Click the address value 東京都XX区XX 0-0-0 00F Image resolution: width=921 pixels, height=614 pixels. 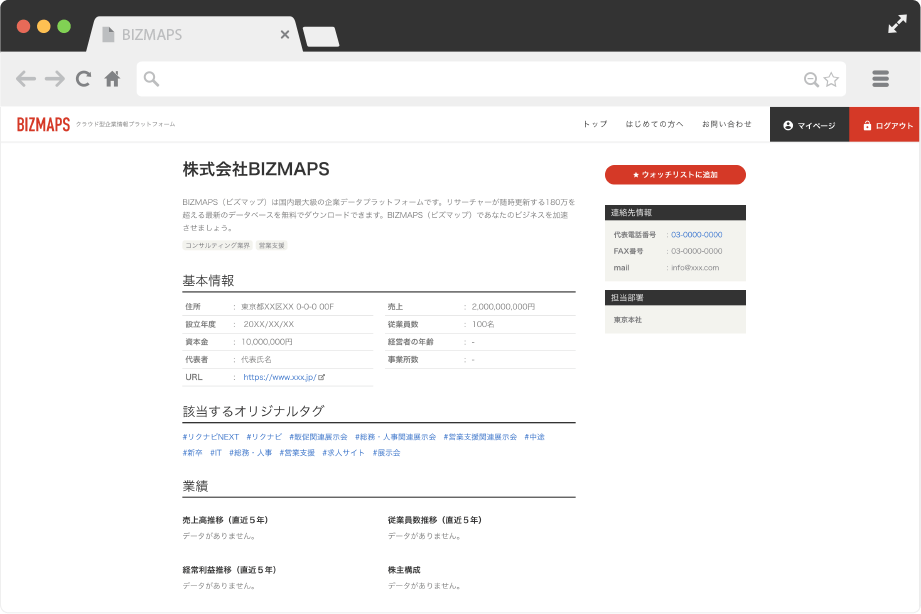coord(287,307)
